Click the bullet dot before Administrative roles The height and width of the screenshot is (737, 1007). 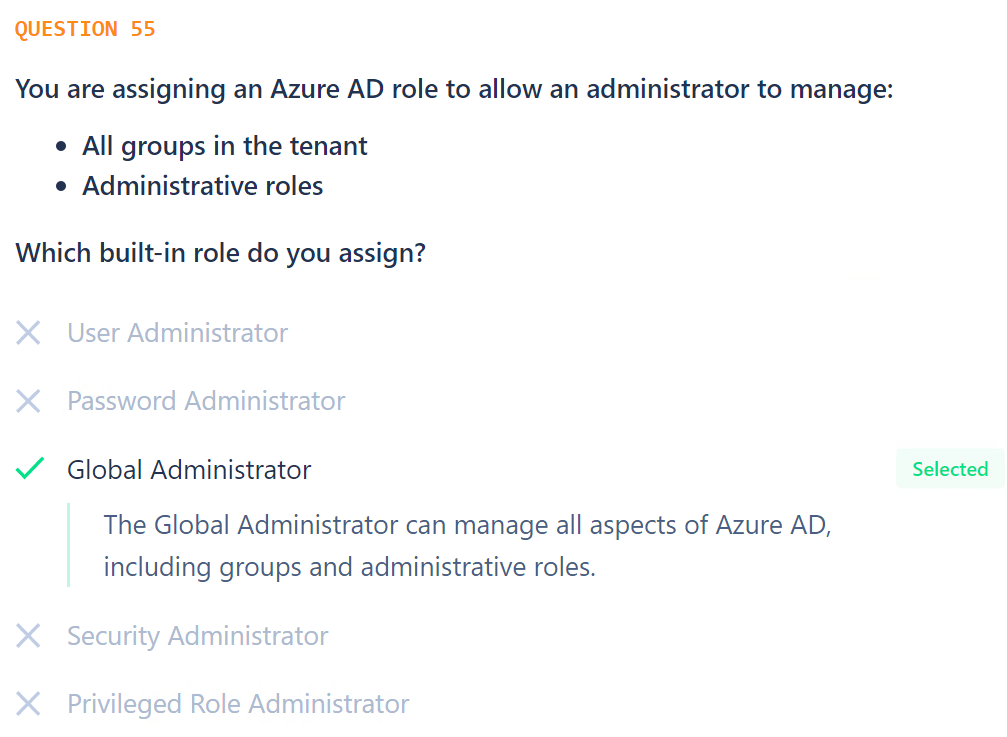coord(61,187)
